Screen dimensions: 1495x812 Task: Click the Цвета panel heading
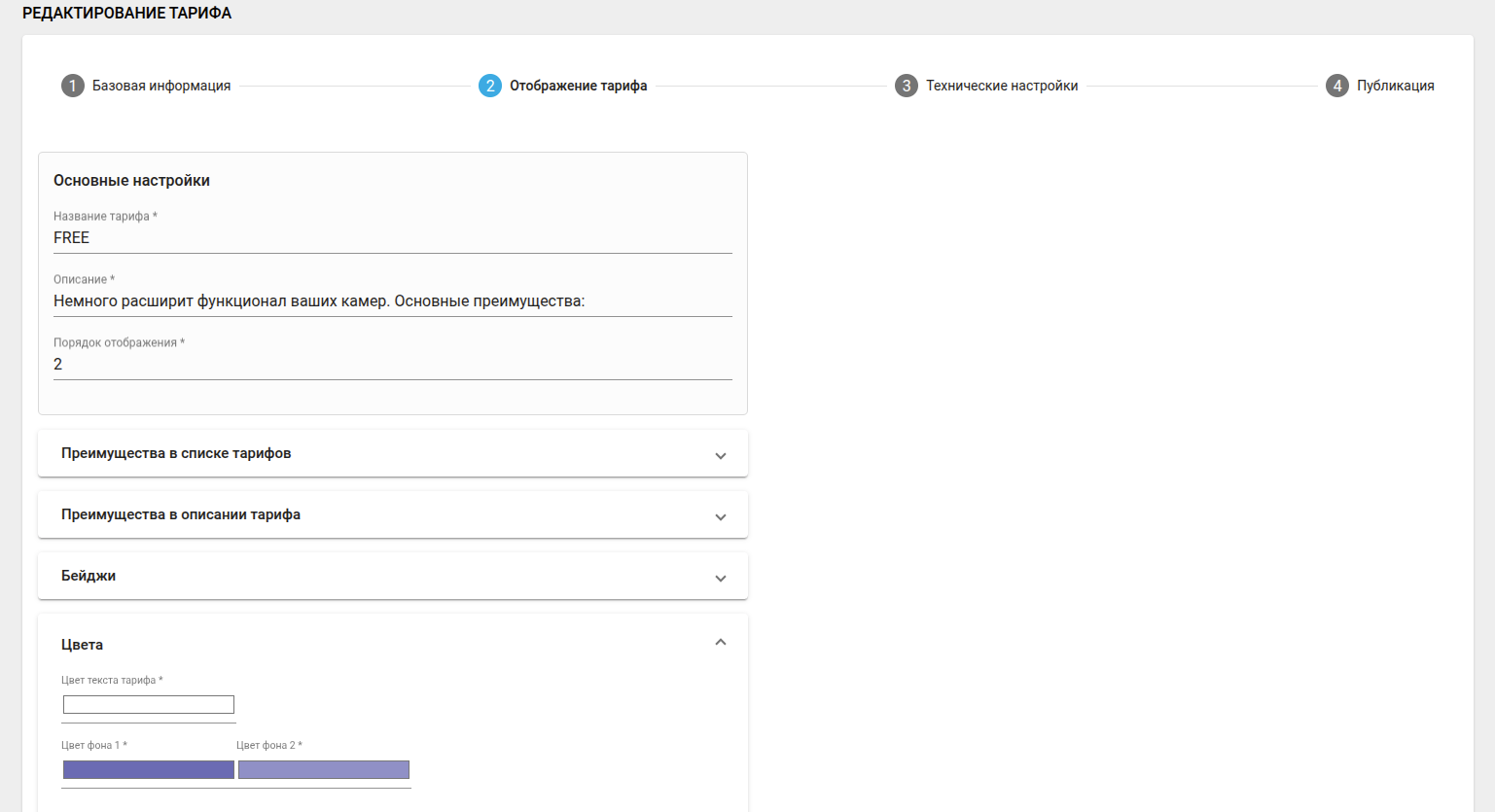tap(82, 645)
